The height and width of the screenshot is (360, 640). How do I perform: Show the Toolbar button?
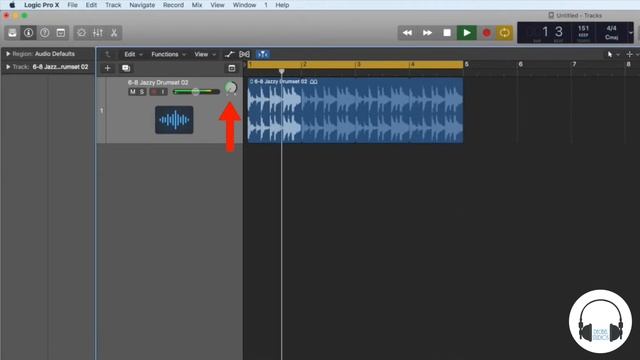click(61, 33)
